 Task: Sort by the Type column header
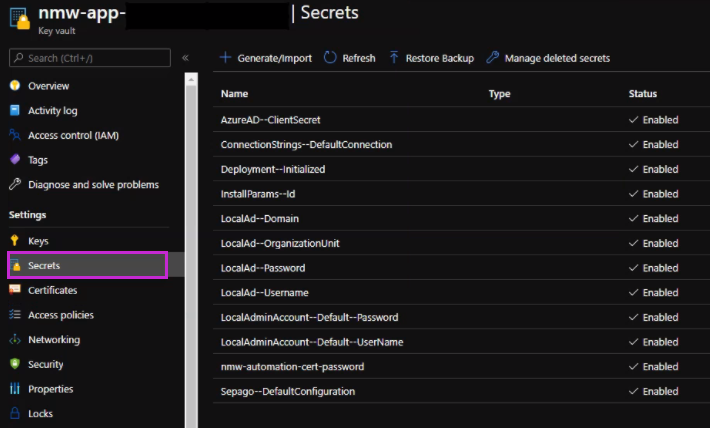pyautogui.click(x=499, y=94)
